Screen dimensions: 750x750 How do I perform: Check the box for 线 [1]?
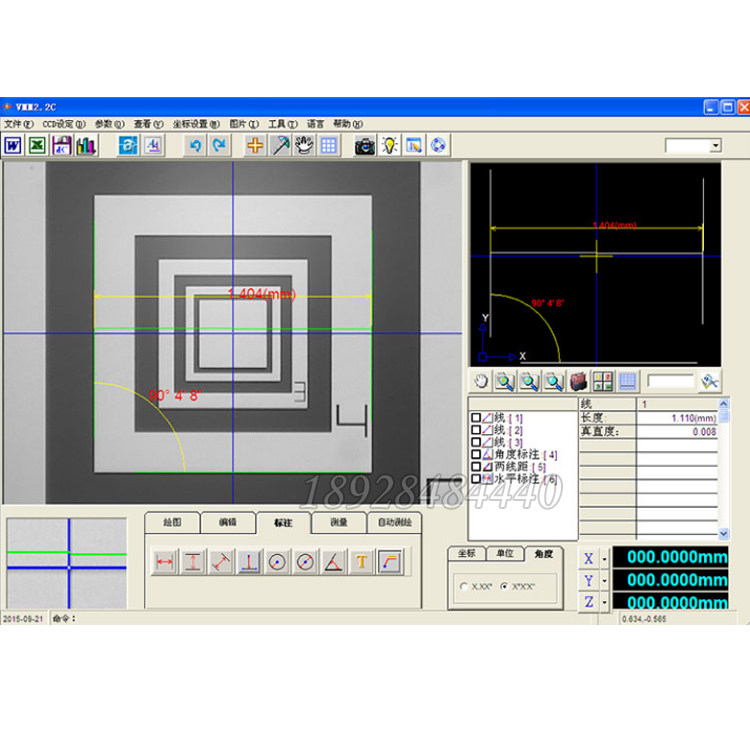coord(476,418)
